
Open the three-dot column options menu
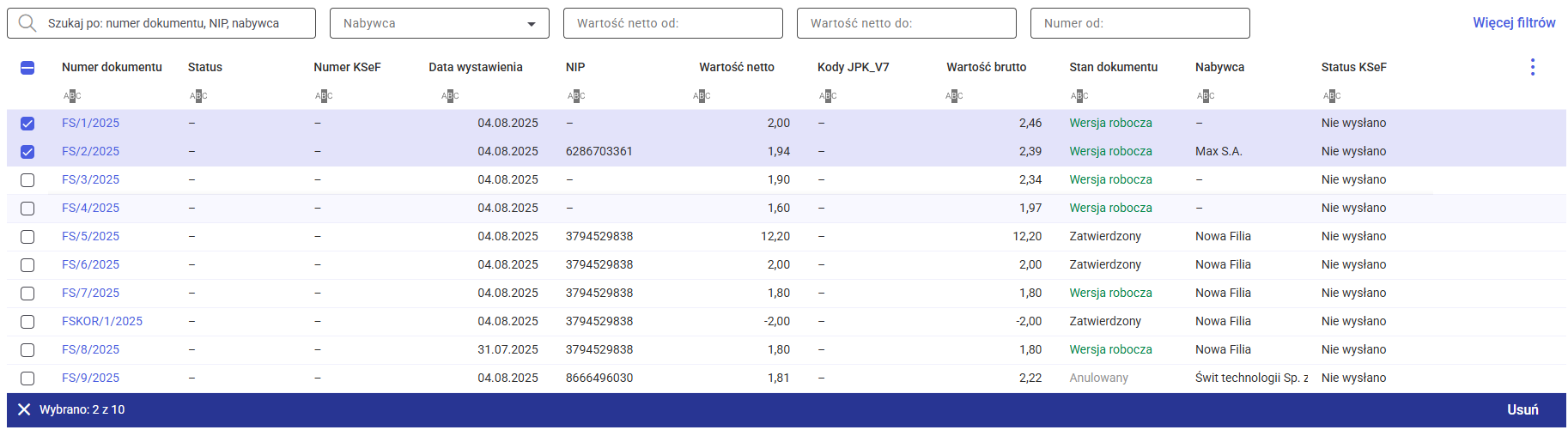(1532, 67)
